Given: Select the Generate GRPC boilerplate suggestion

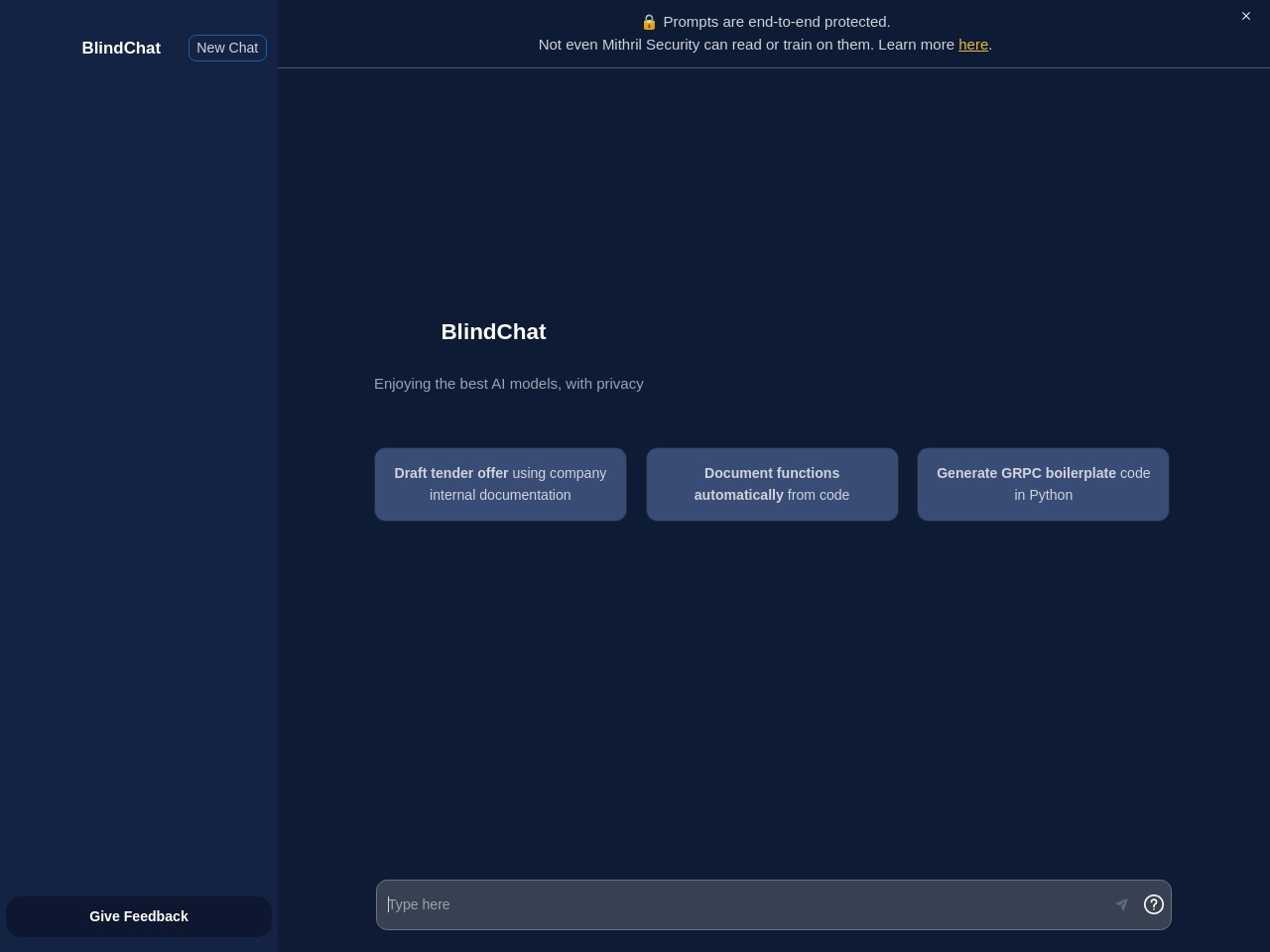Looking at the screenshot, I should [x=1043, y=484].
